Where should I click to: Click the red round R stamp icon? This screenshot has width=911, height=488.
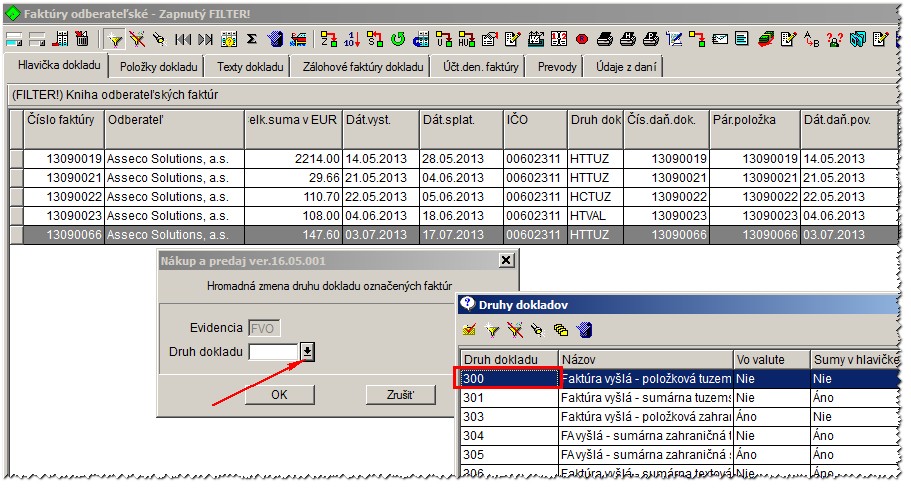tap(582, 40)
